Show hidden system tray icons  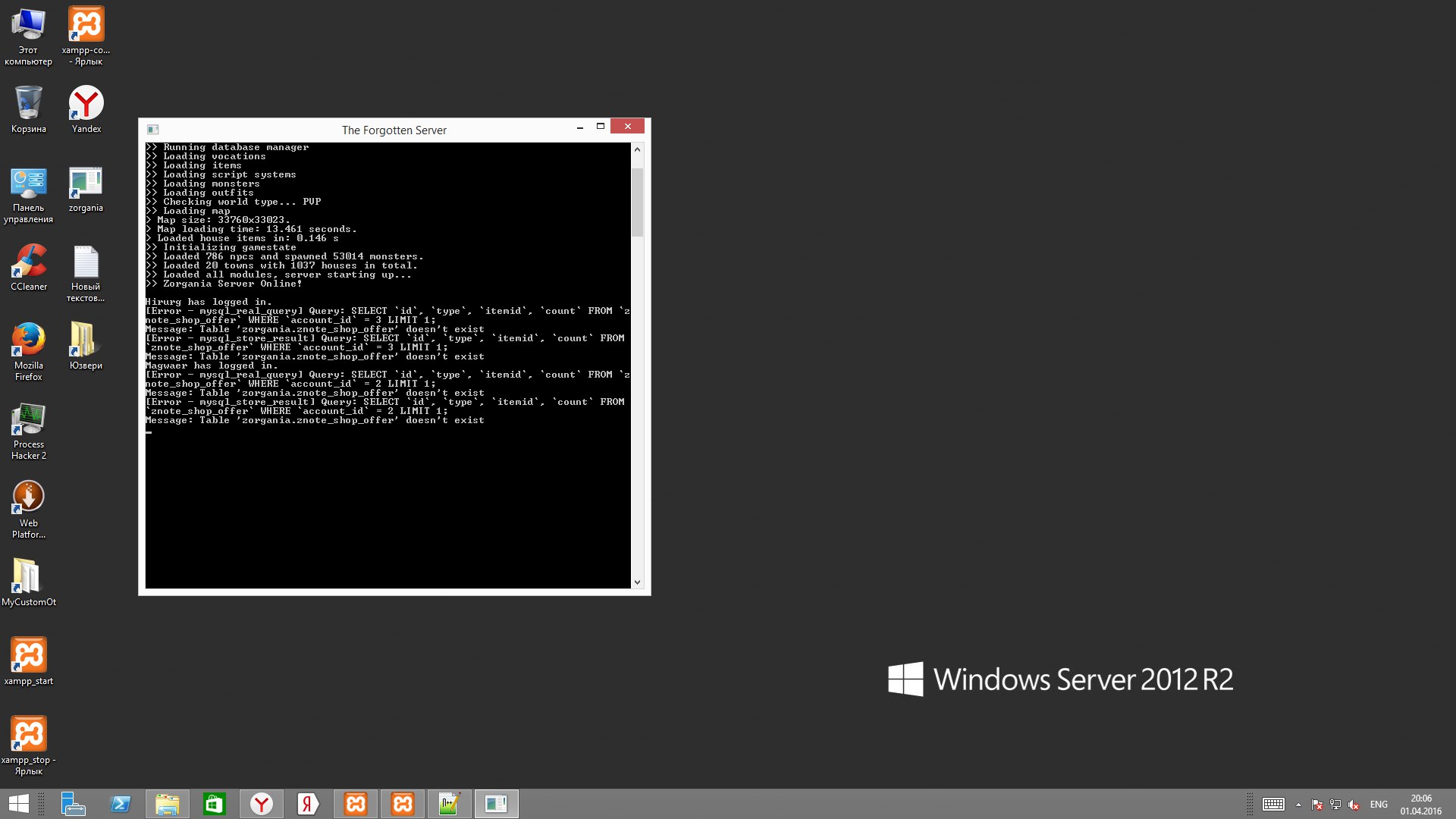(x=1298, y=805)
